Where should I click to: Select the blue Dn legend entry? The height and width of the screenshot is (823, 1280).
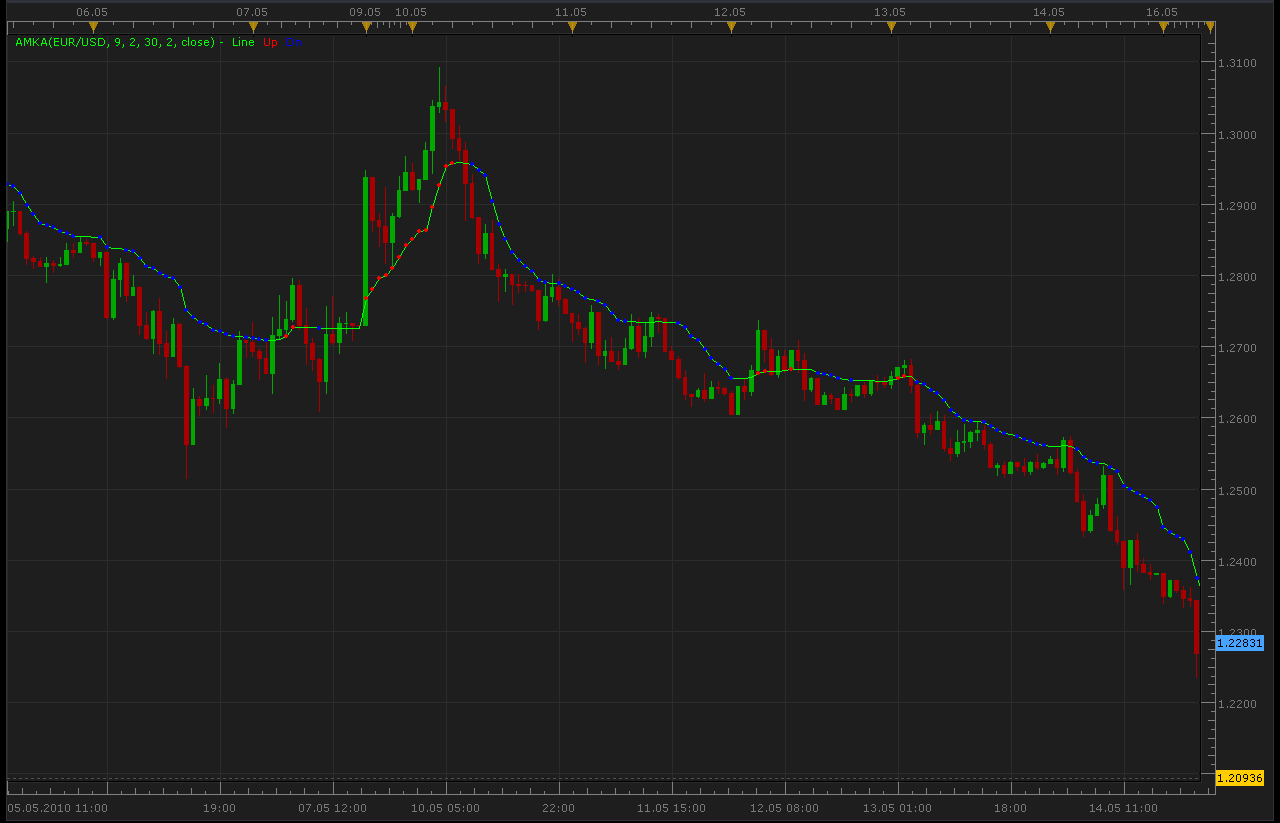(293, 42)
